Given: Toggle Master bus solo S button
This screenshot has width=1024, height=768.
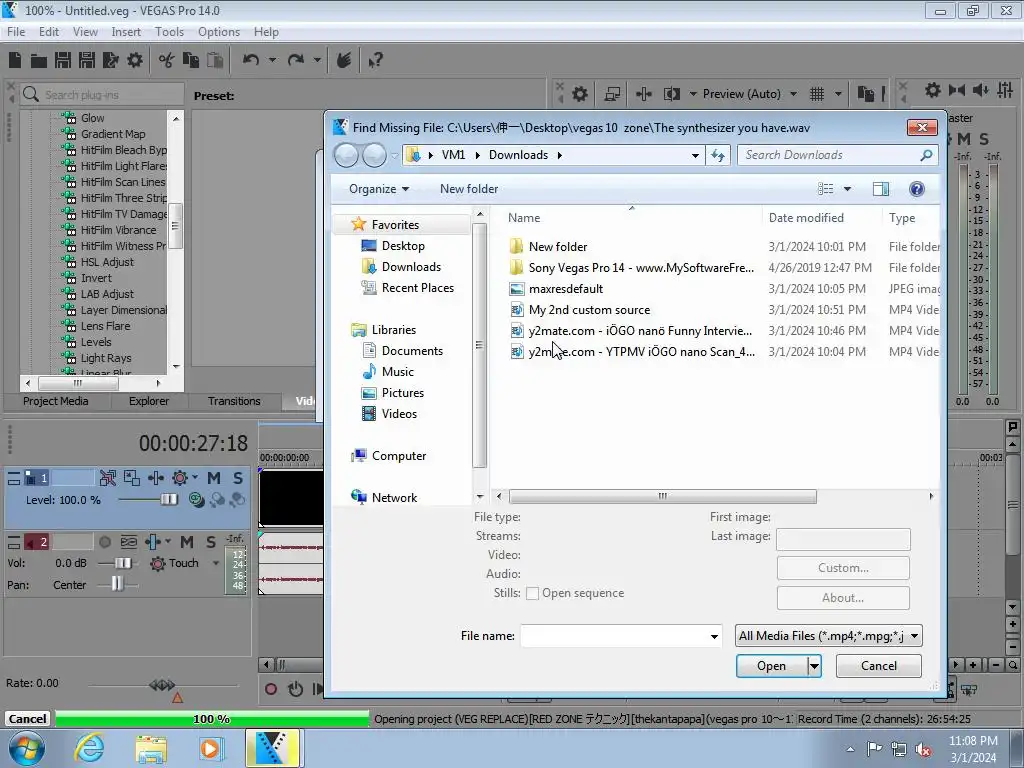Looking at the screenshot, I should pyautogui.click(x=984, y=139).
